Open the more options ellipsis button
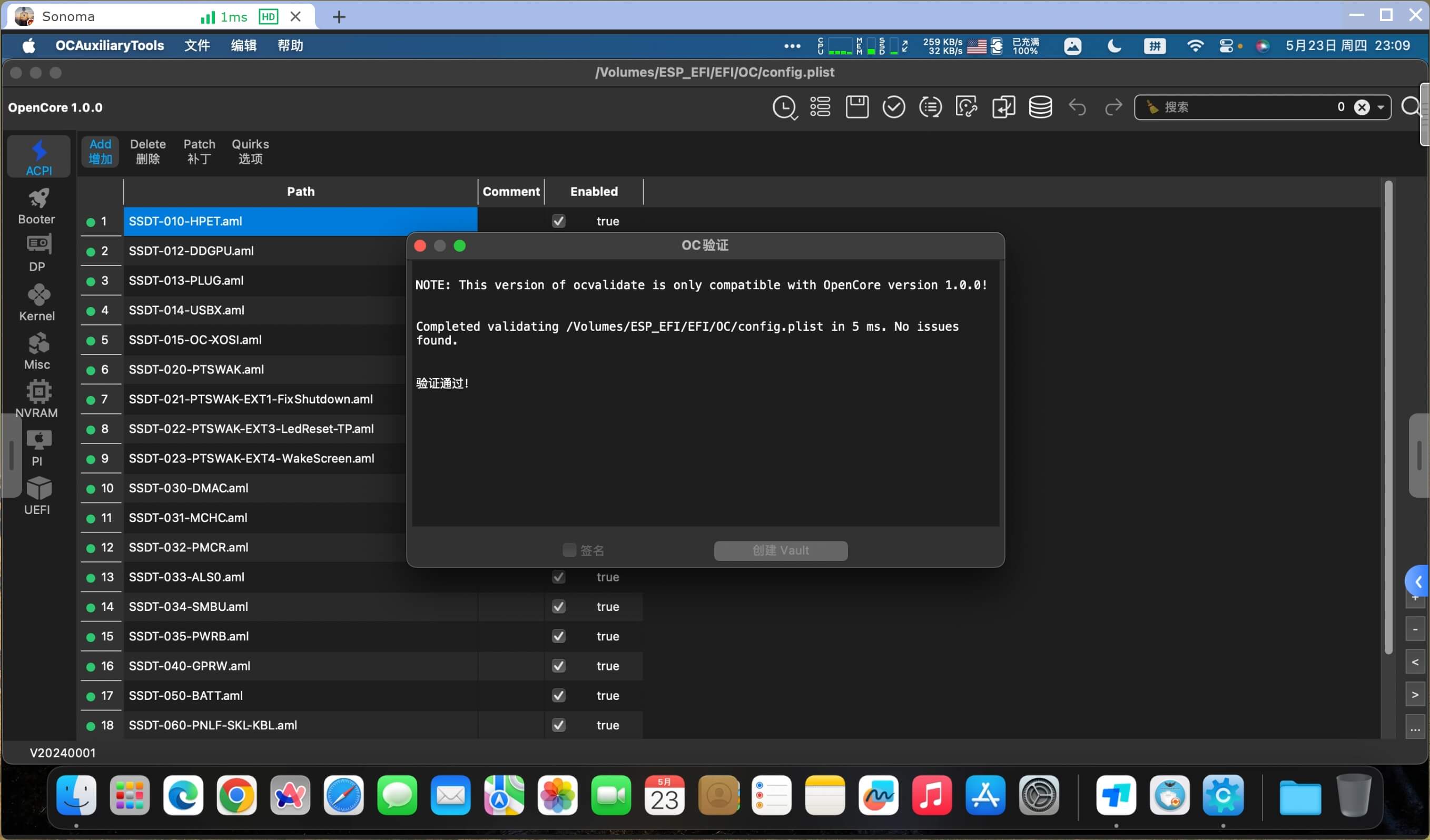This screenshot has width=1430, height=840. coord(1415,728)
